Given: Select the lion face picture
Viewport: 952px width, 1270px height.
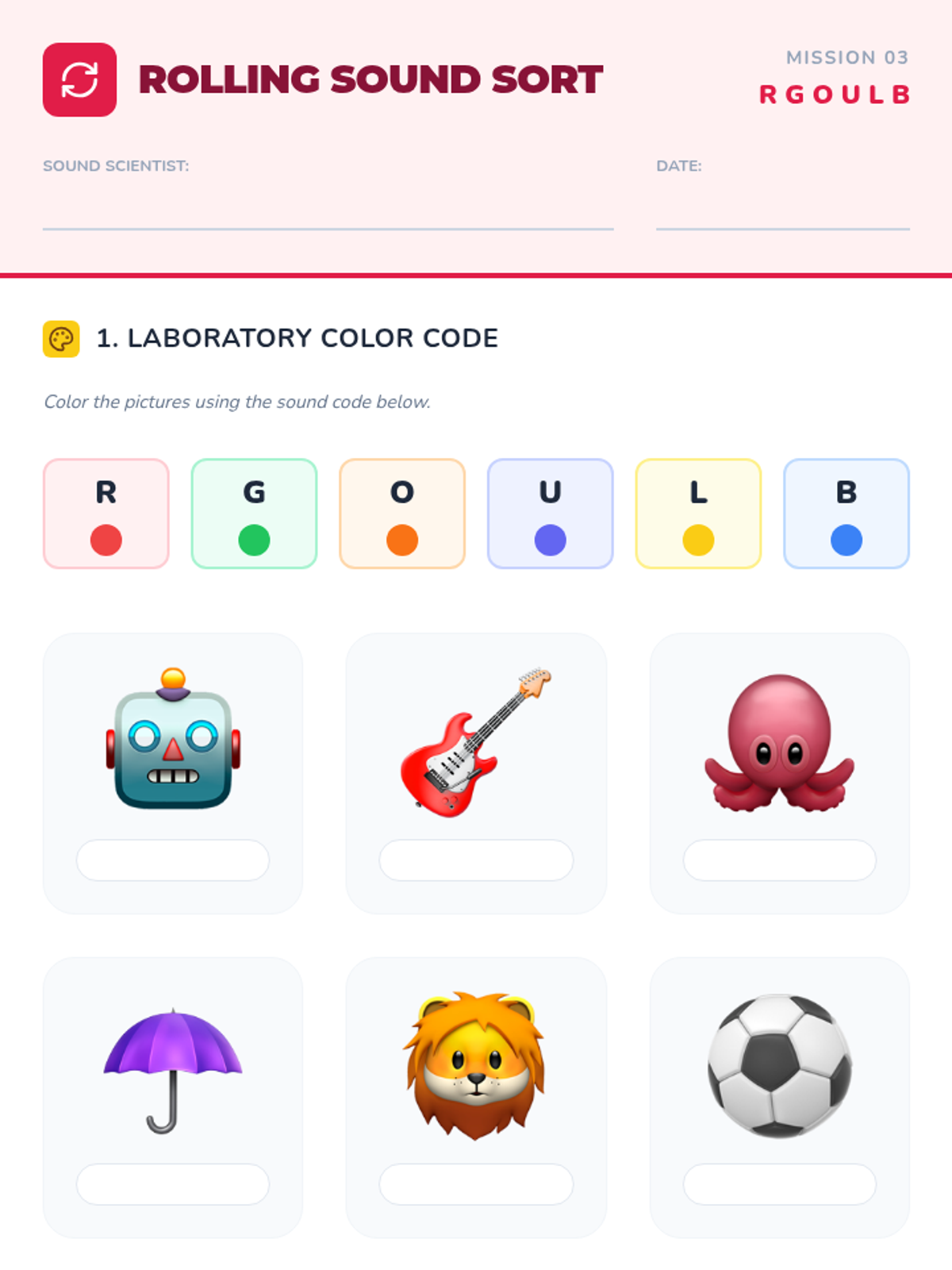Looking at the screenshot, I should [x=476, y=1065].
